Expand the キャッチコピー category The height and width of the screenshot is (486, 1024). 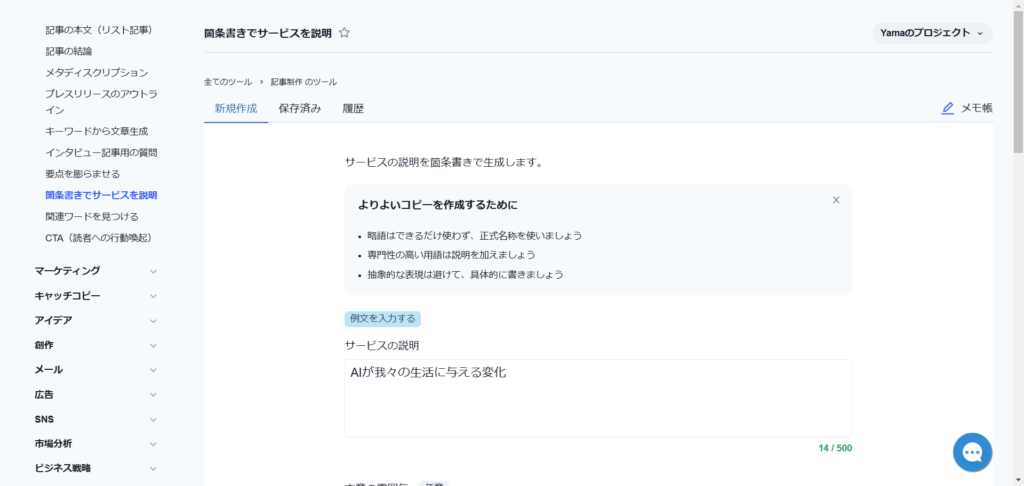pos(95,296)
